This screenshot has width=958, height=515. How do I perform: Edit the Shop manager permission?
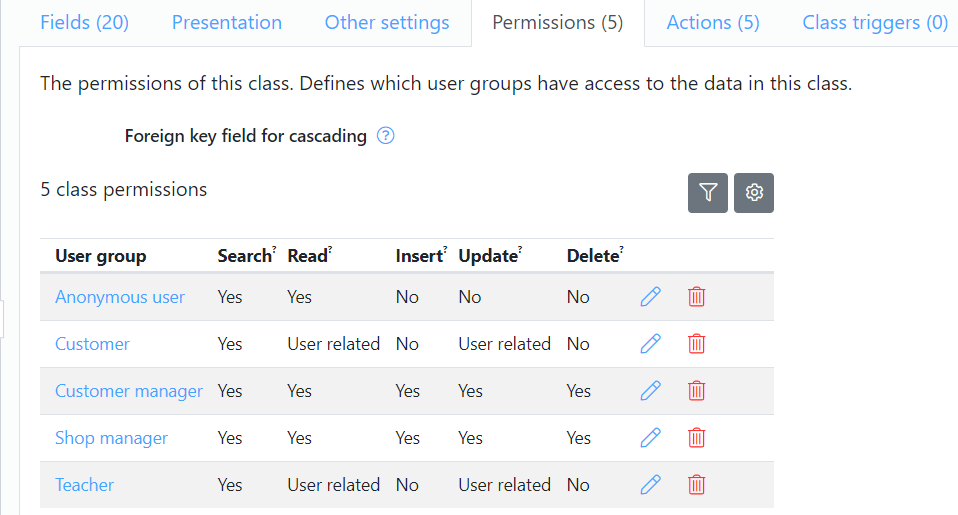651,438
